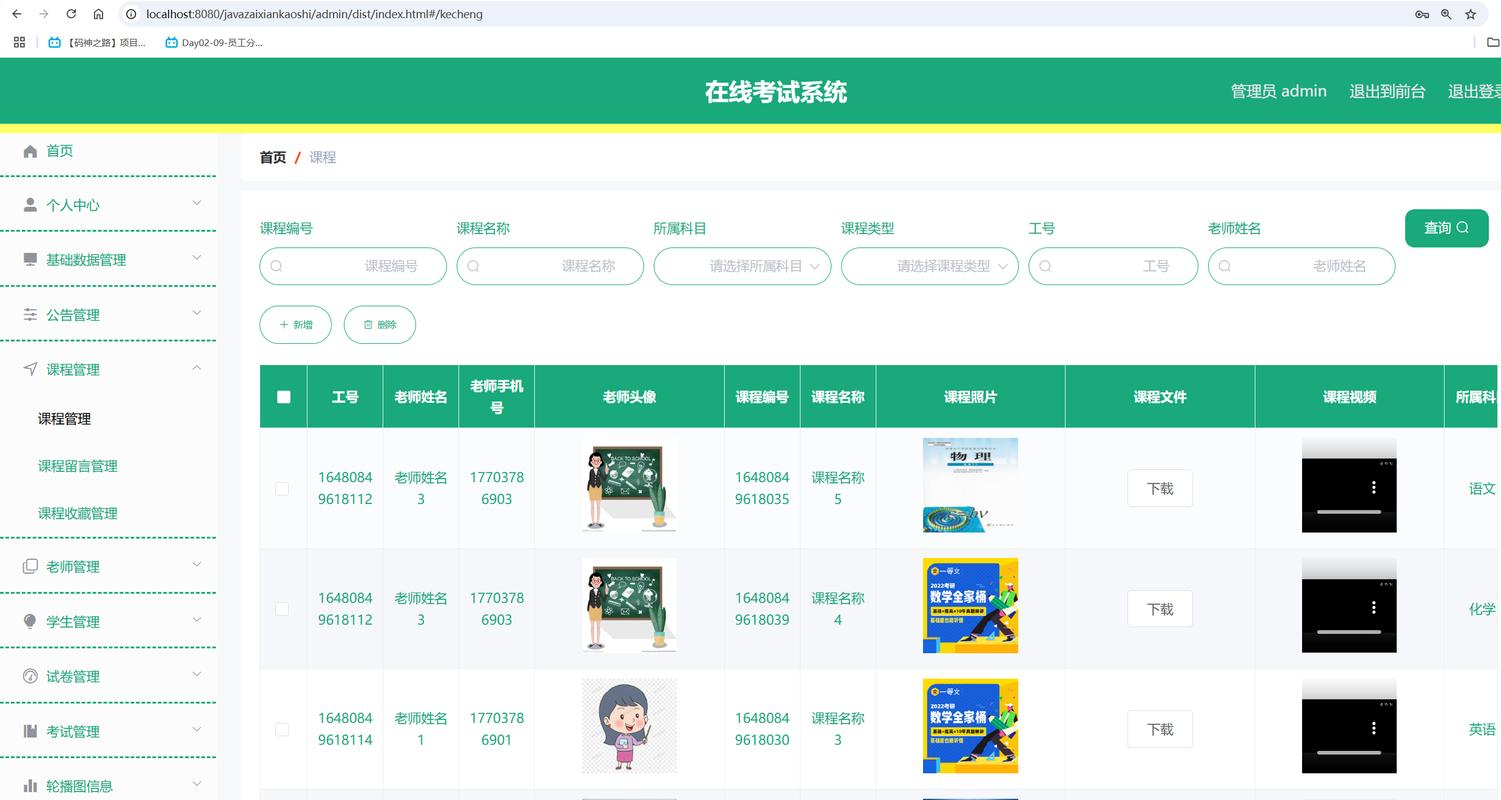Screen dimensions: 1501x800
Task: Click the 课程编号 search input field
Action: pos(353,266)
